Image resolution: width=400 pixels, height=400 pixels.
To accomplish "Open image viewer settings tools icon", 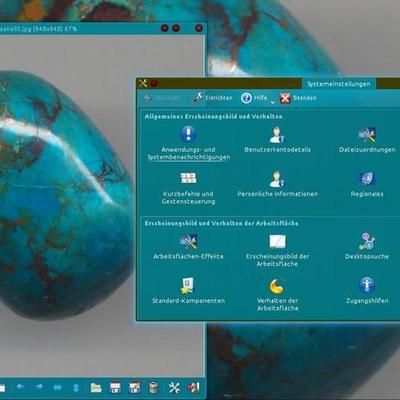I will click(174, 388).
